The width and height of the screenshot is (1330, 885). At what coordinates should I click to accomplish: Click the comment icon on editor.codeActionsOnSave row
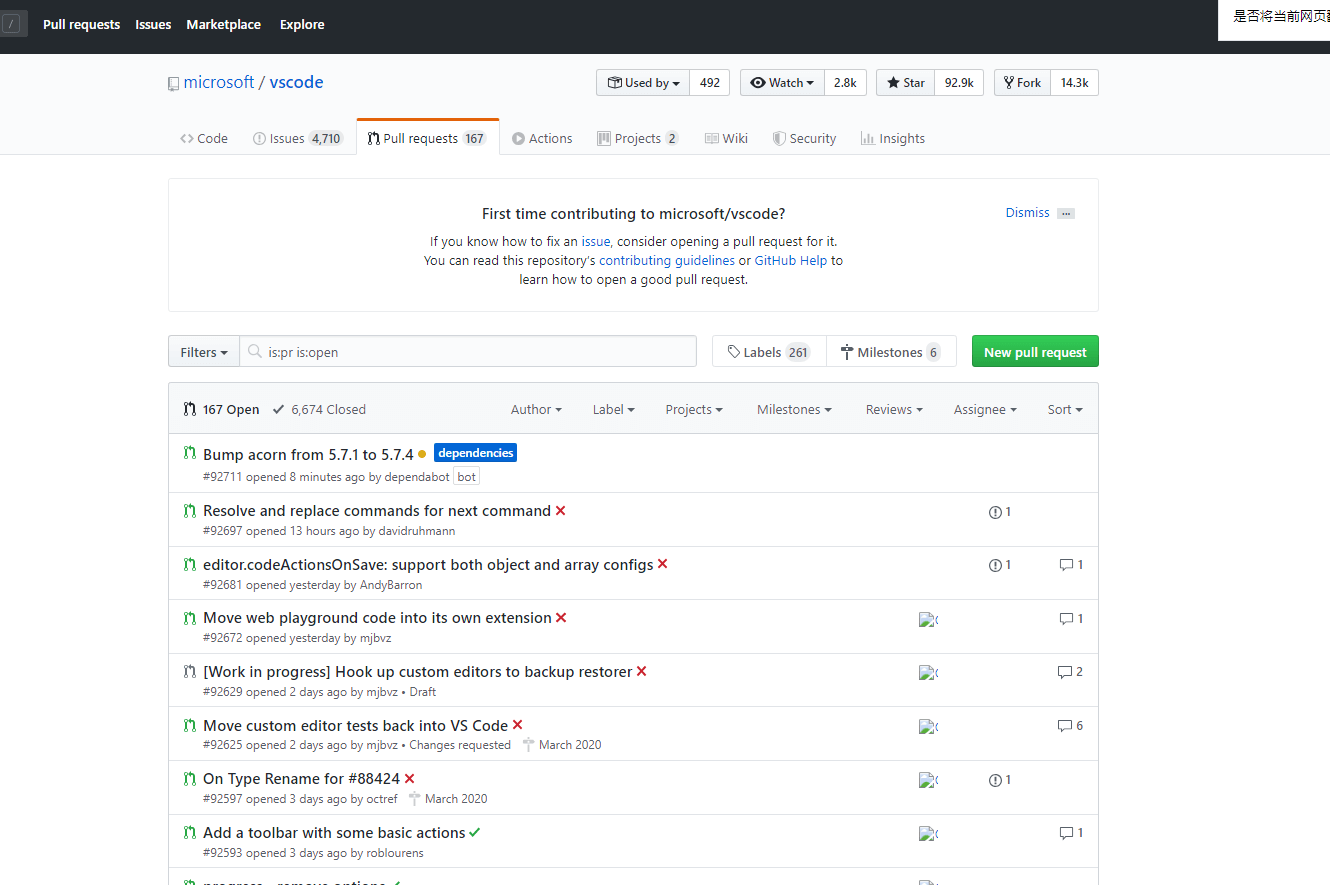click(x=1066, y=565)
